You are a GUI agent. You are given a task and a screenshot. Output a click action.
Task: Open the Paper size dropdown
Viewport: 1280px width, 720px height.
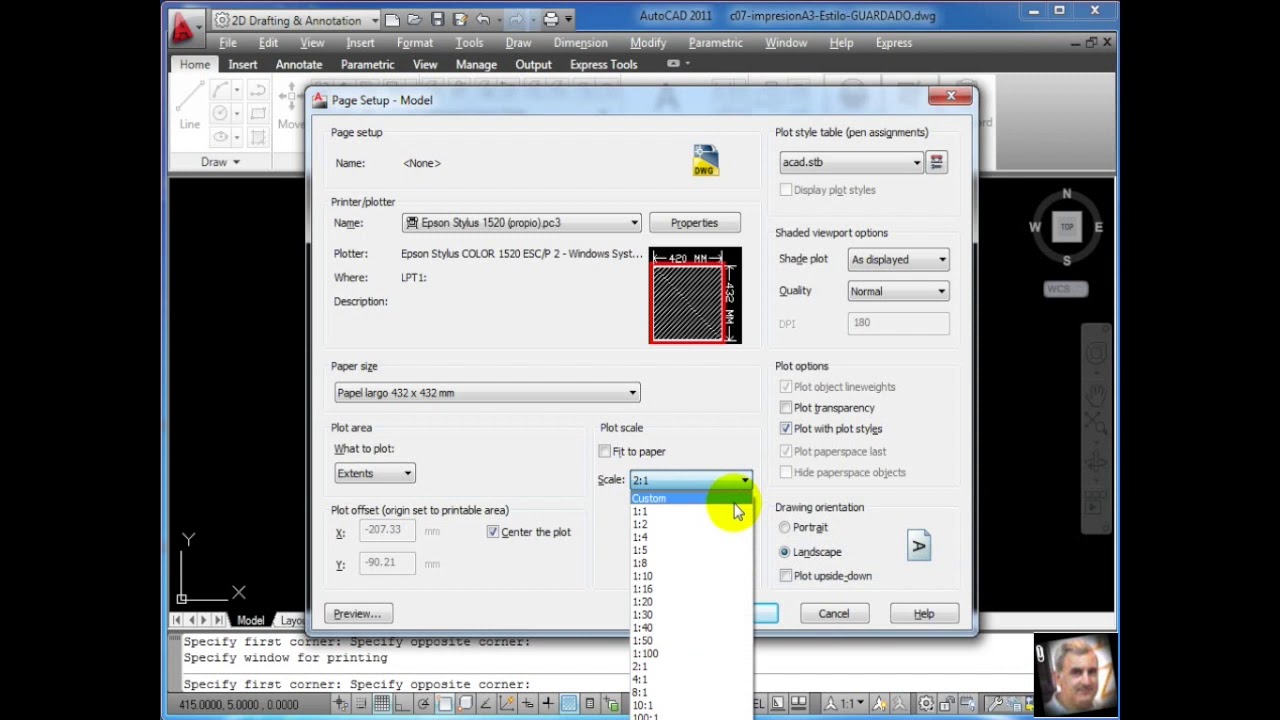[x=487, y=393]
